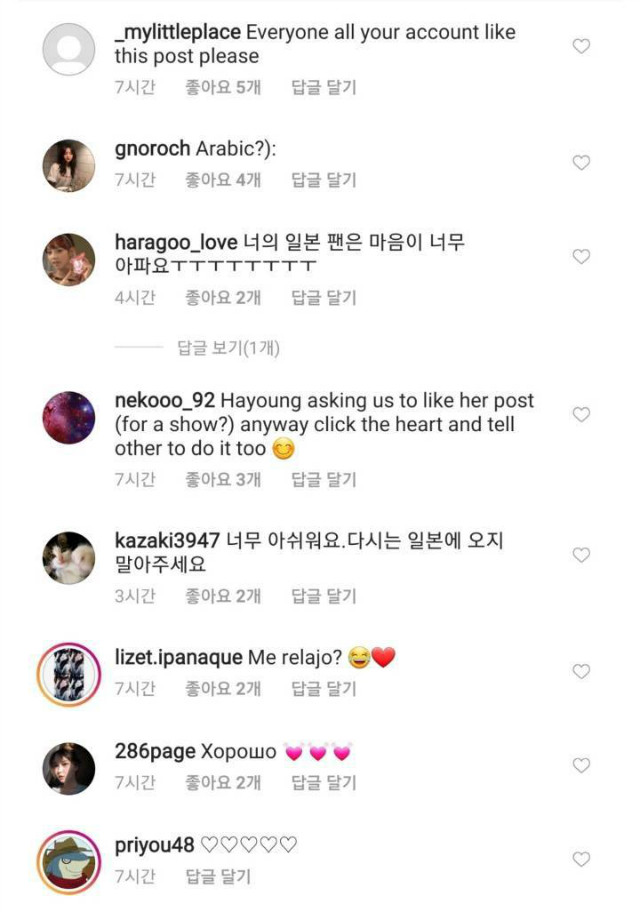View the 5 likes on _mylittleplace's comment
This screenshot has width=640, height=912.
point(222,88)
